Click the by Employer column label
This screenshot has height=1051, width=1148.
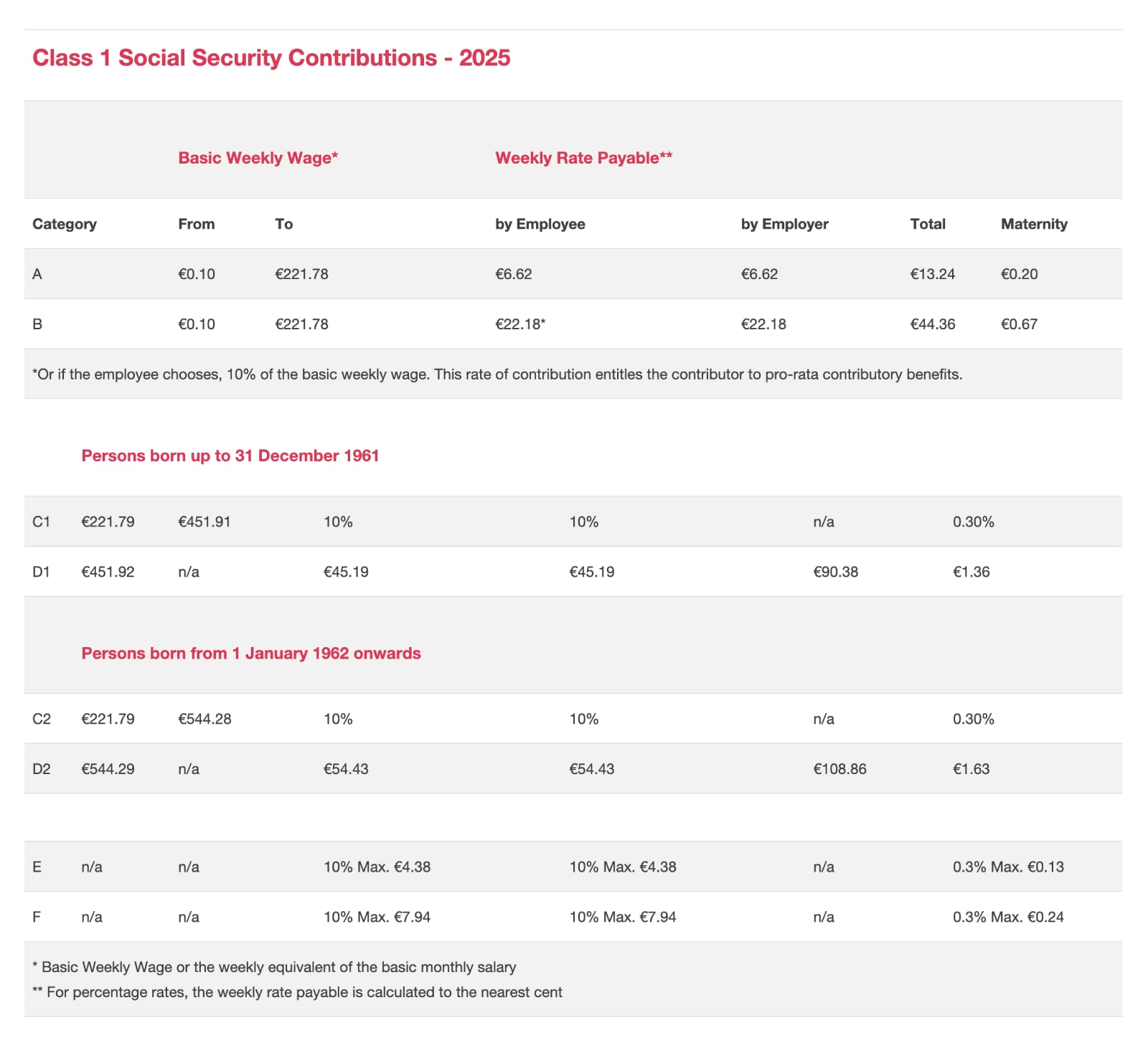coord(784,224)
